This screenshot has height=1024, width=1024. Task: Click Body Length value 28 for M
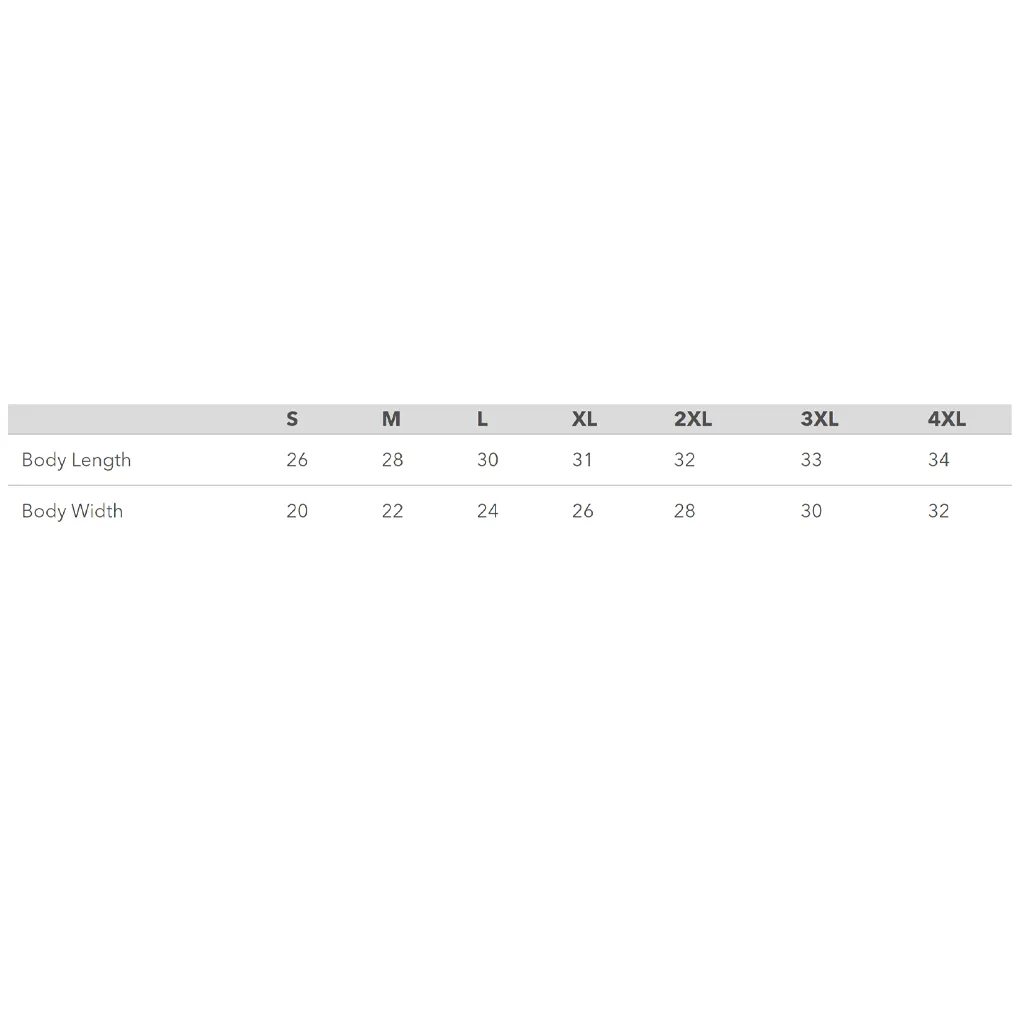pyautogui.click(x=392, y=460)
